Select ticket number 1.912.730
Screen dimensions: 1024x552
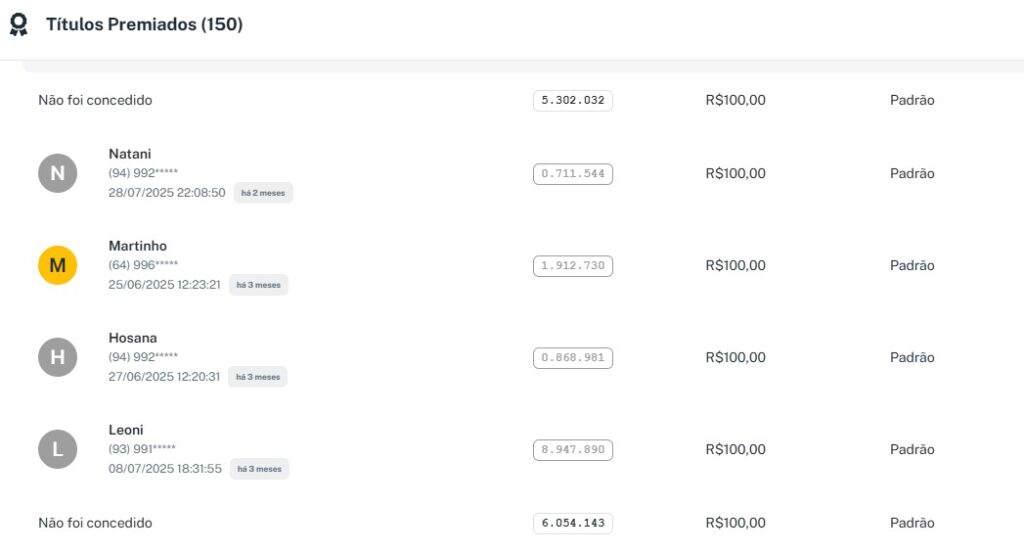click(572, 266)
